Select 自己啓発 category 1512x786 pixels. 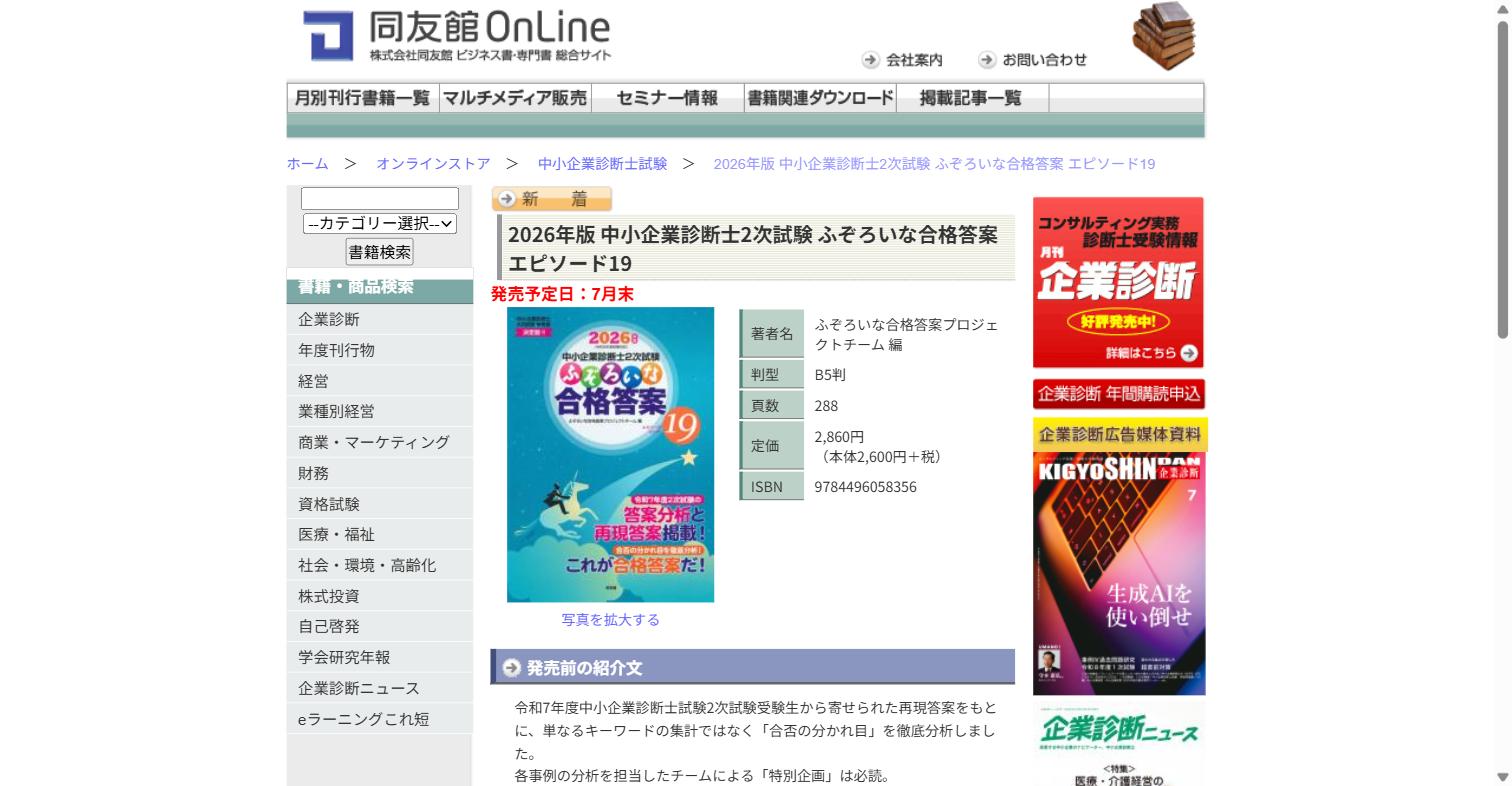[x=380, y=626]
